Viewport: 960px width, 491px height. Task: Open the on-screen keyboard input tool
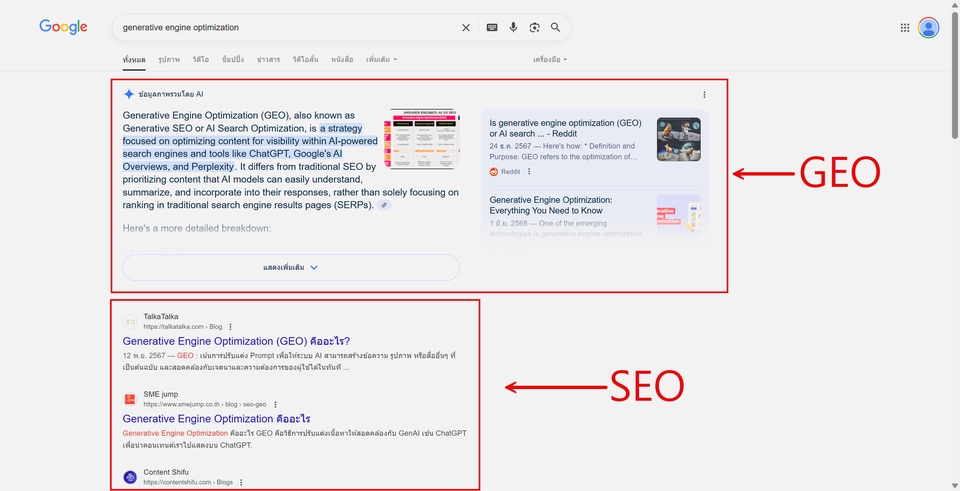(x=492, y=28)
